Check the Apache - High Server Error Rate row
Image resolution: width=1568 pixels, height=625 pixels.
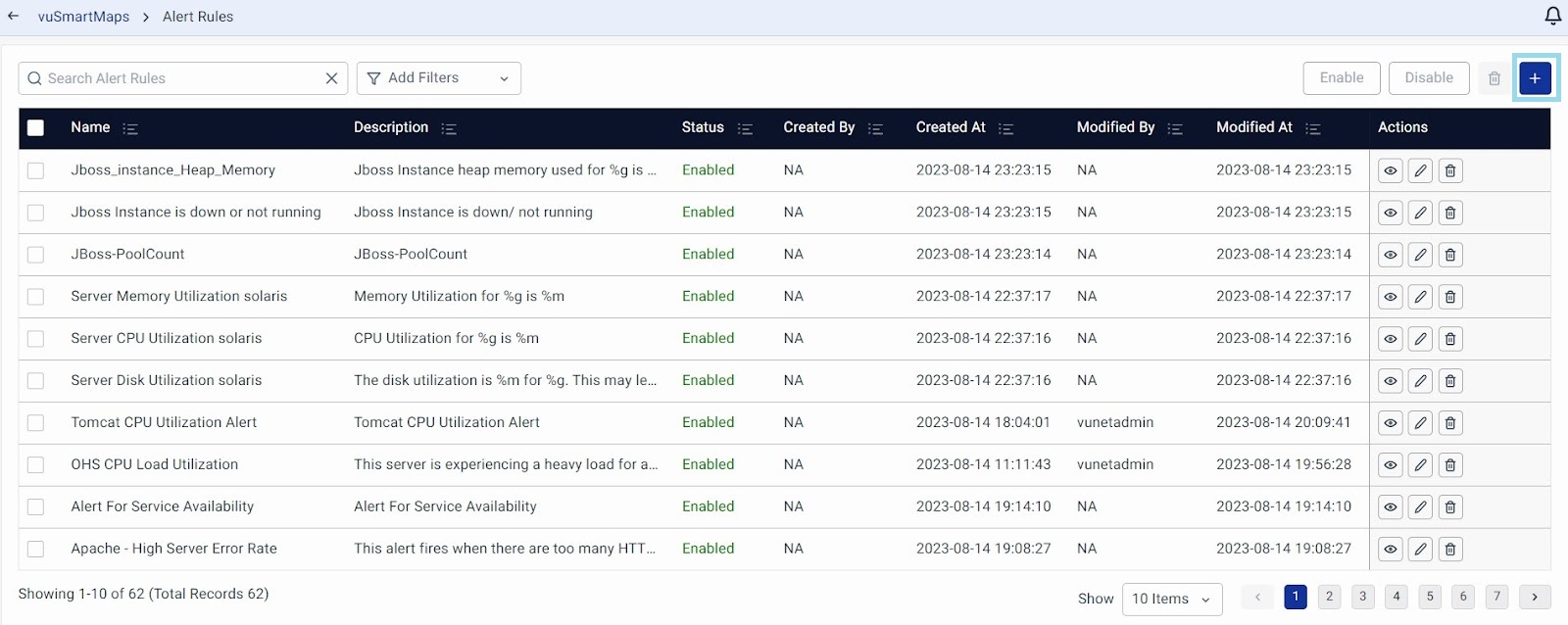36,550
